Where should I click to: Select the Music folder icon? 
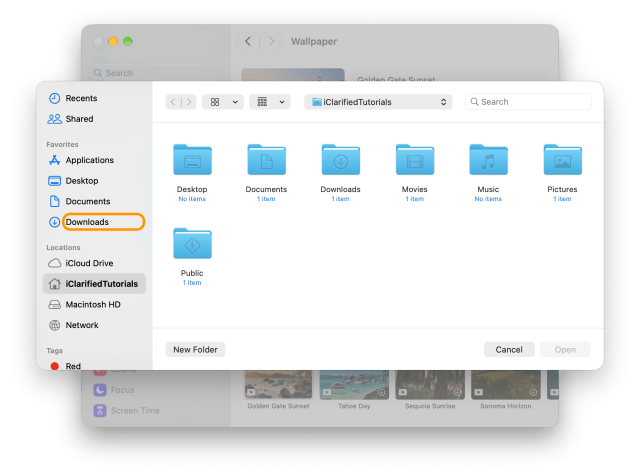488,160
